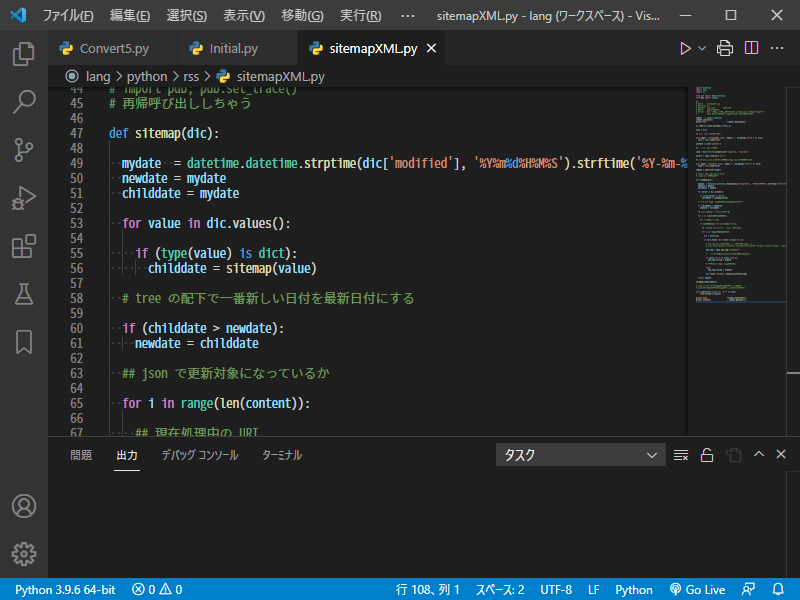Open the Source Control view
The height and width of the screenshot is (600, 800).
24,150
